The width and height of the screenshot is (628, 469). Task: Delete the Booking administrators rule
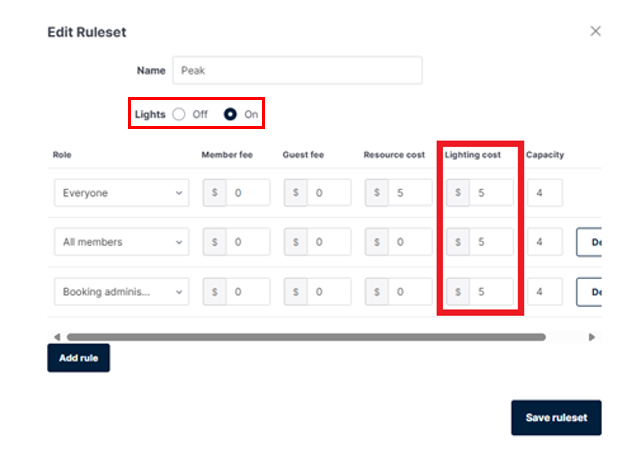[589, 292]
